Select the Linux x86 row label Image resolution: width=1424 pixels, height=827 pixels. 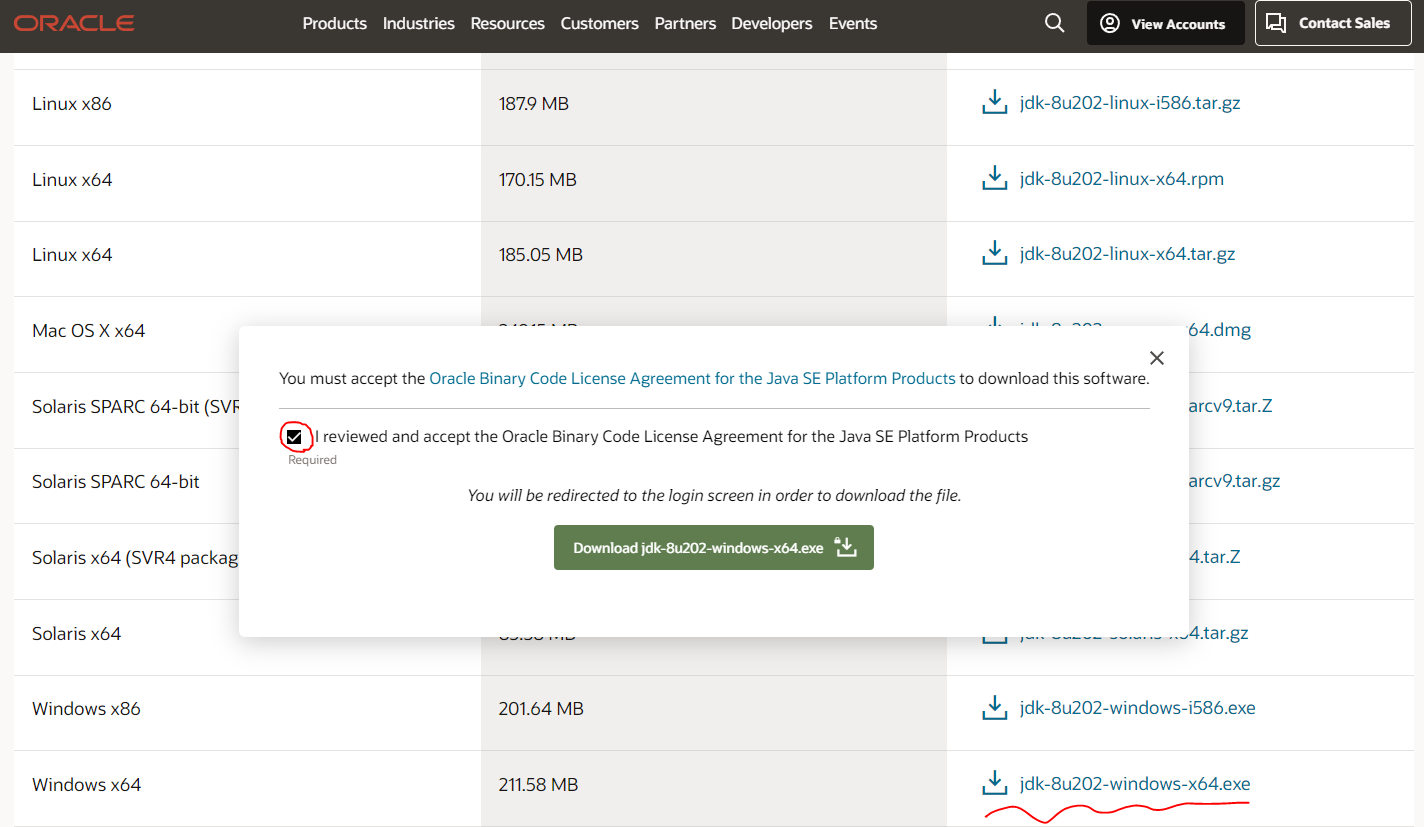pyautogui.click(x=72, y=104)
